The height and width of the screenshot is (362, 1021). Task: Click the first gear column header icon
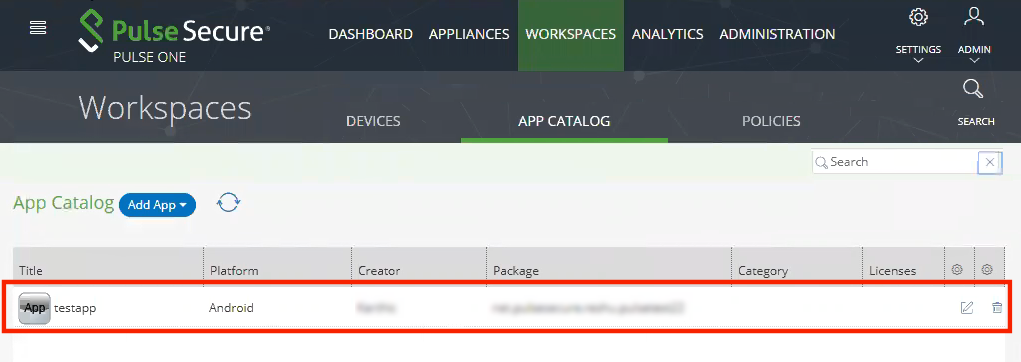pyautogui.click(x=957, y=270)
